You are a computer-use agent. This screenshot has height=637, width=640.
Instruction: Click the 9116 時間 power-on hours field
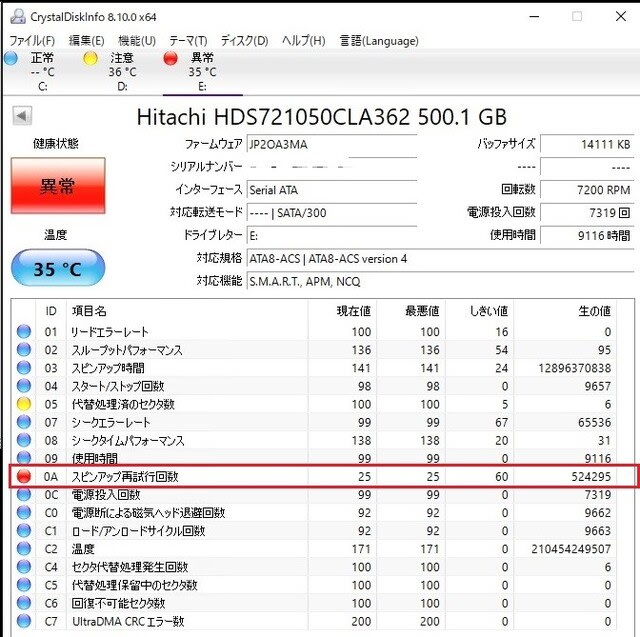coord(587,235)
